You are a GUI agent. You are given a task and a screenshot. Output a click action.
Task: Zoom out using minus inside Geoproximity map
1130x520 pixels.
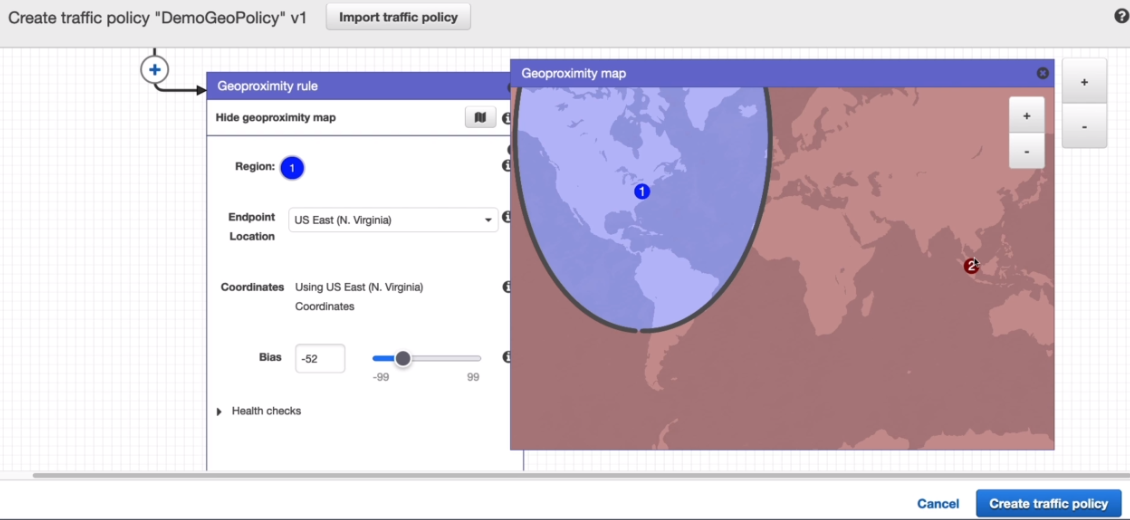[1026, 151]
